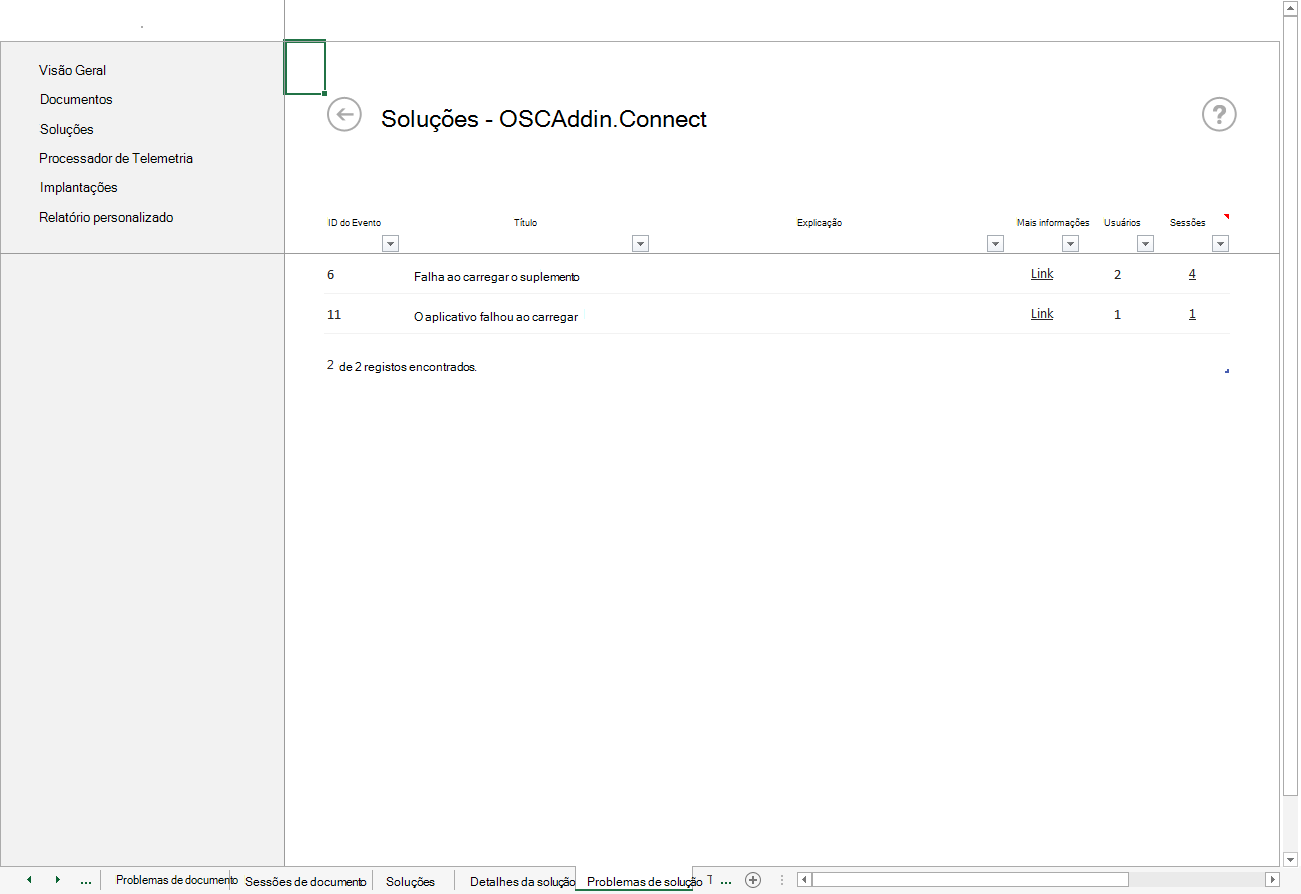The image size is (1301, 894).
Task: Switch to Detalhes da solução sheet tab
Action: point(522,881)
